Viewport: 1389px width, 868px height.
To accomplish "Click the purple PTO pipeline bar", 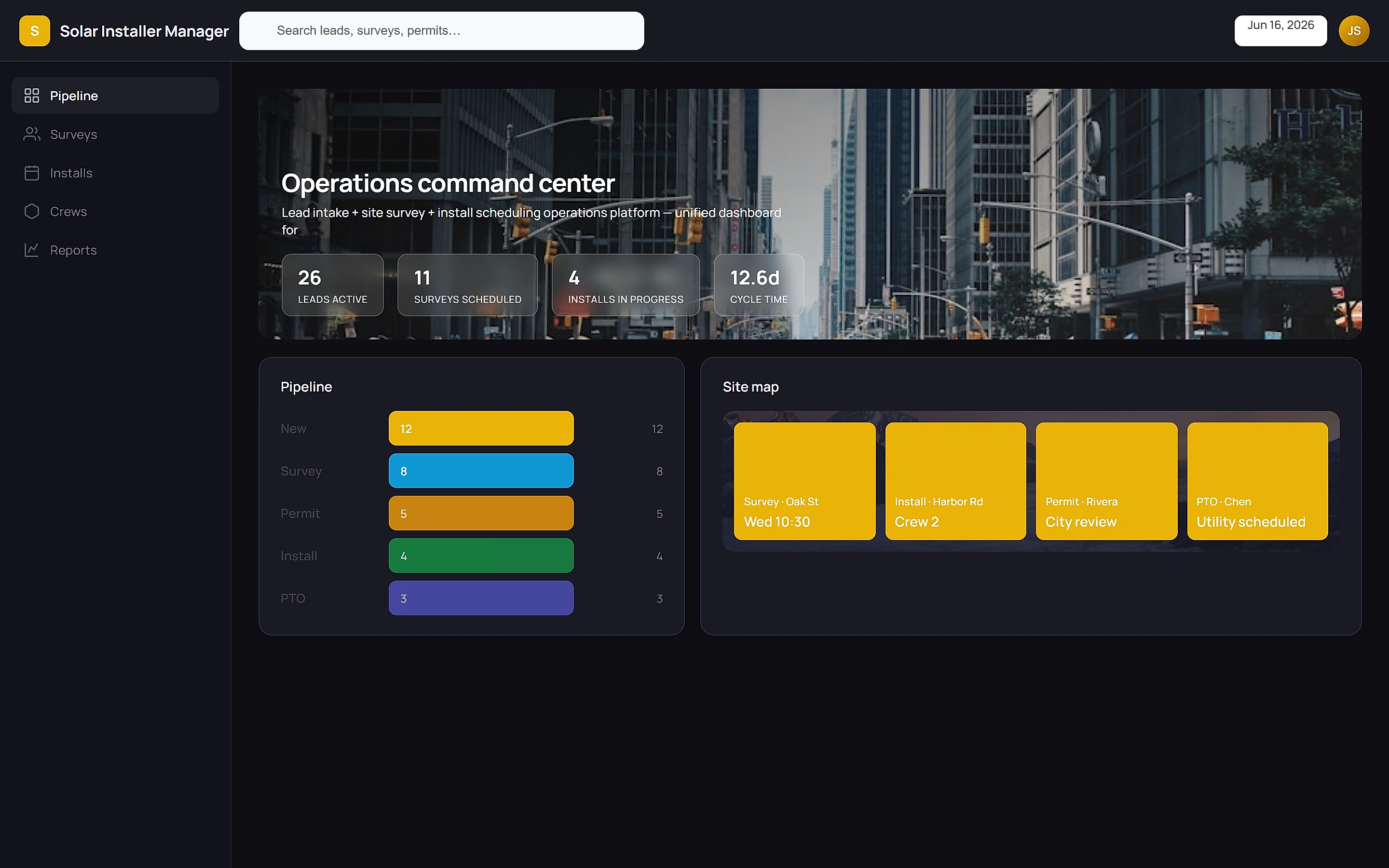I will click(481, 598).
